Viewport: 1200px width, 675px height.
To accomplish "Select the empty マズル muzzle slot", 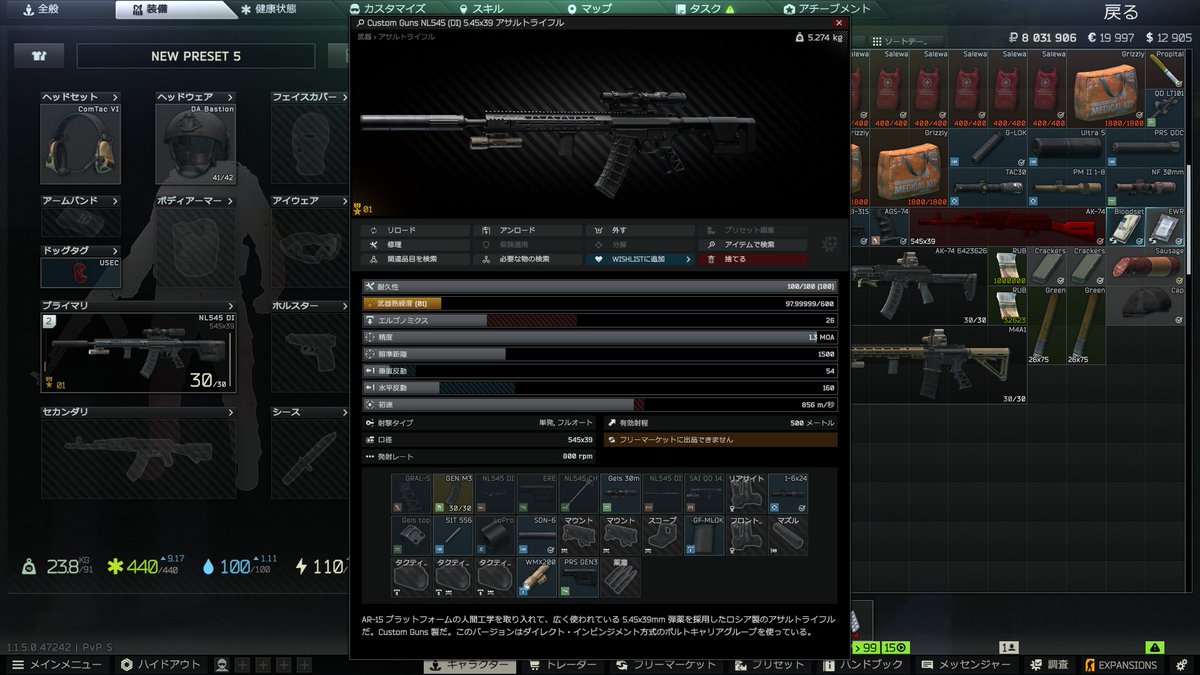I will [x=787, y=536].
